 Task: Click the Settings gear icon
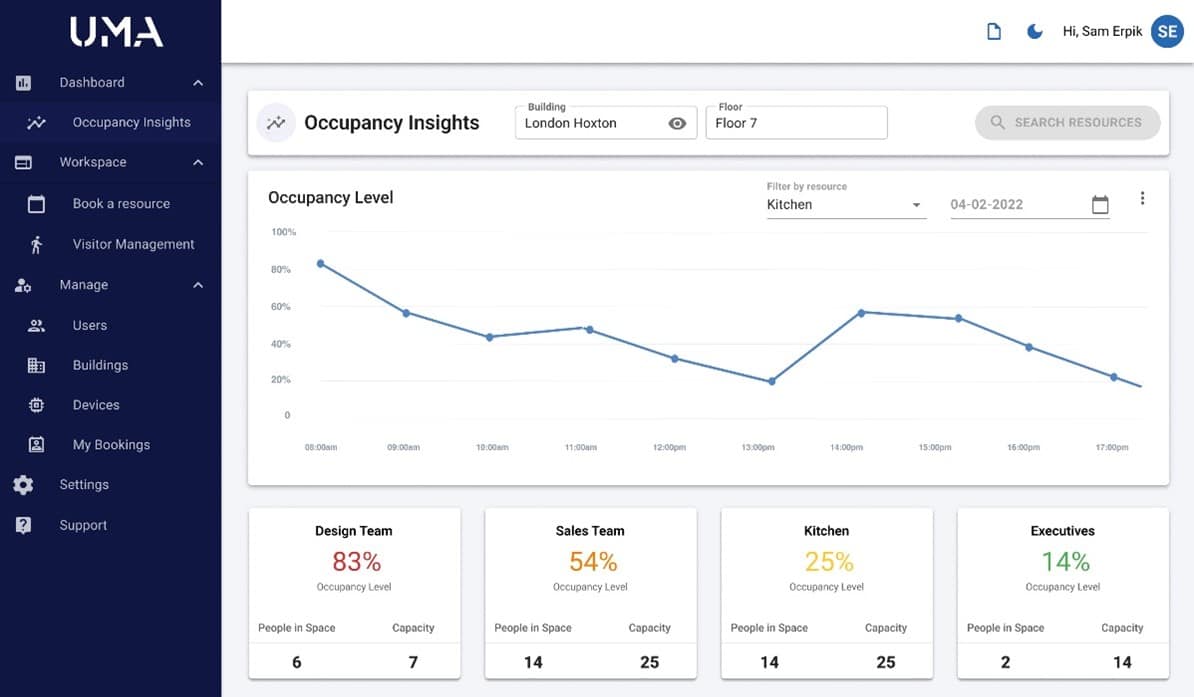click(x=24, y=484)
